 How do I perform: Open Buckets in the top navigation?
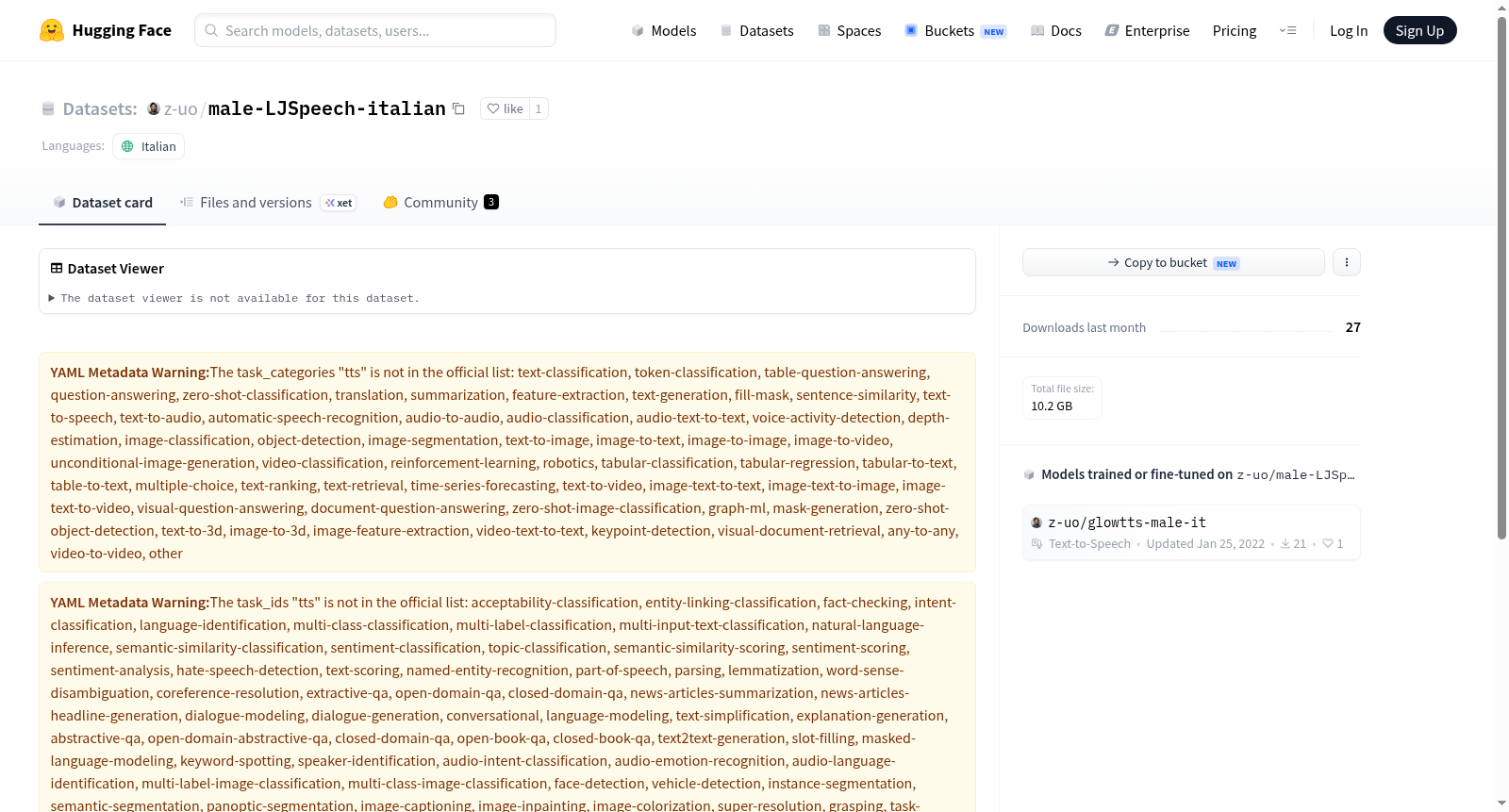[x=955, y=31]
